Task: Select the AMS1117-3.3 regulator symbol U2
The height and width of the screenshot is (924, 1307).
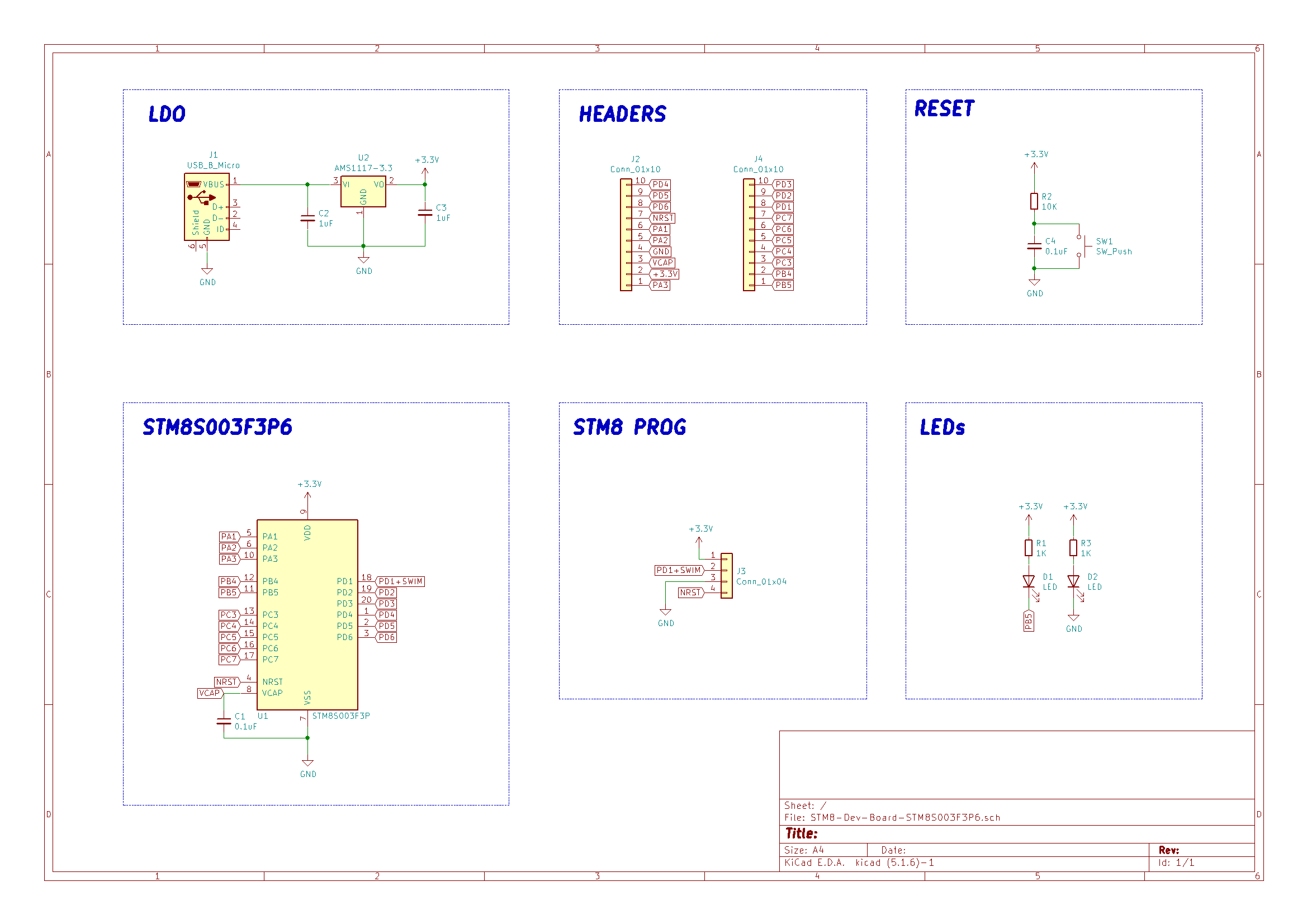Action: [363, 191]
